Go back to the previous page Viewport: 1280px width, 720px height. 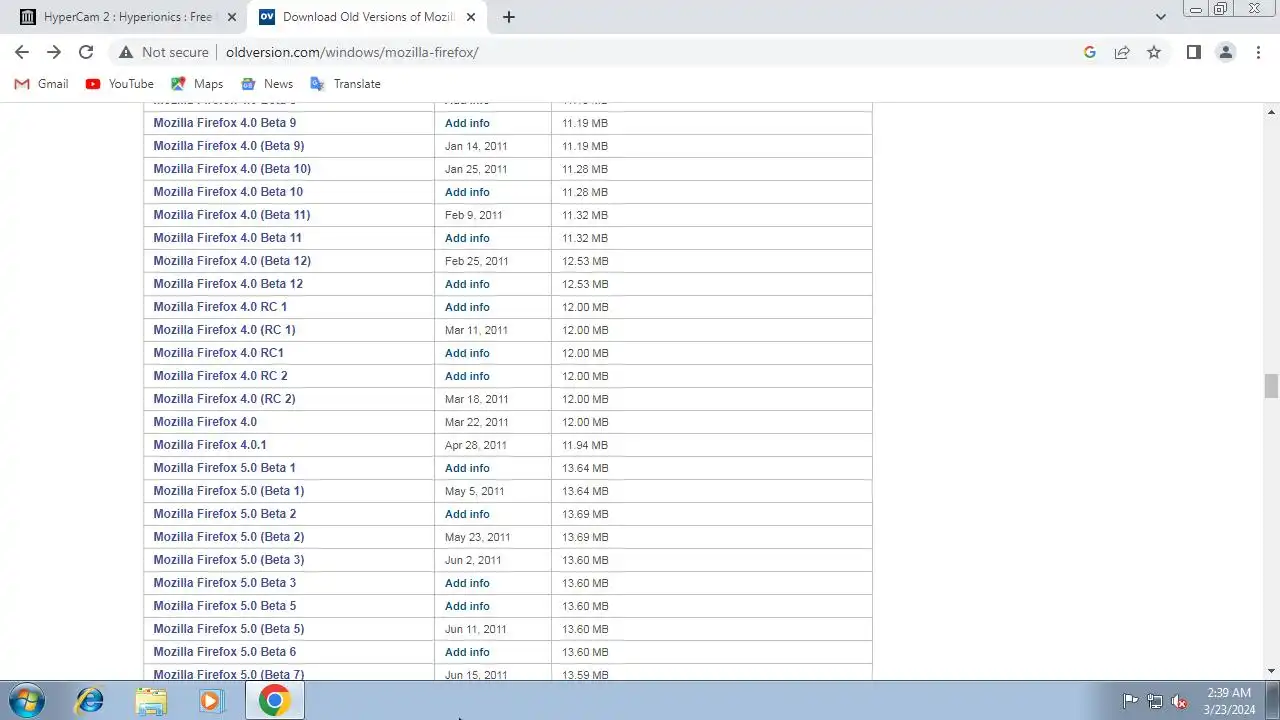click(x=22, y=52)
